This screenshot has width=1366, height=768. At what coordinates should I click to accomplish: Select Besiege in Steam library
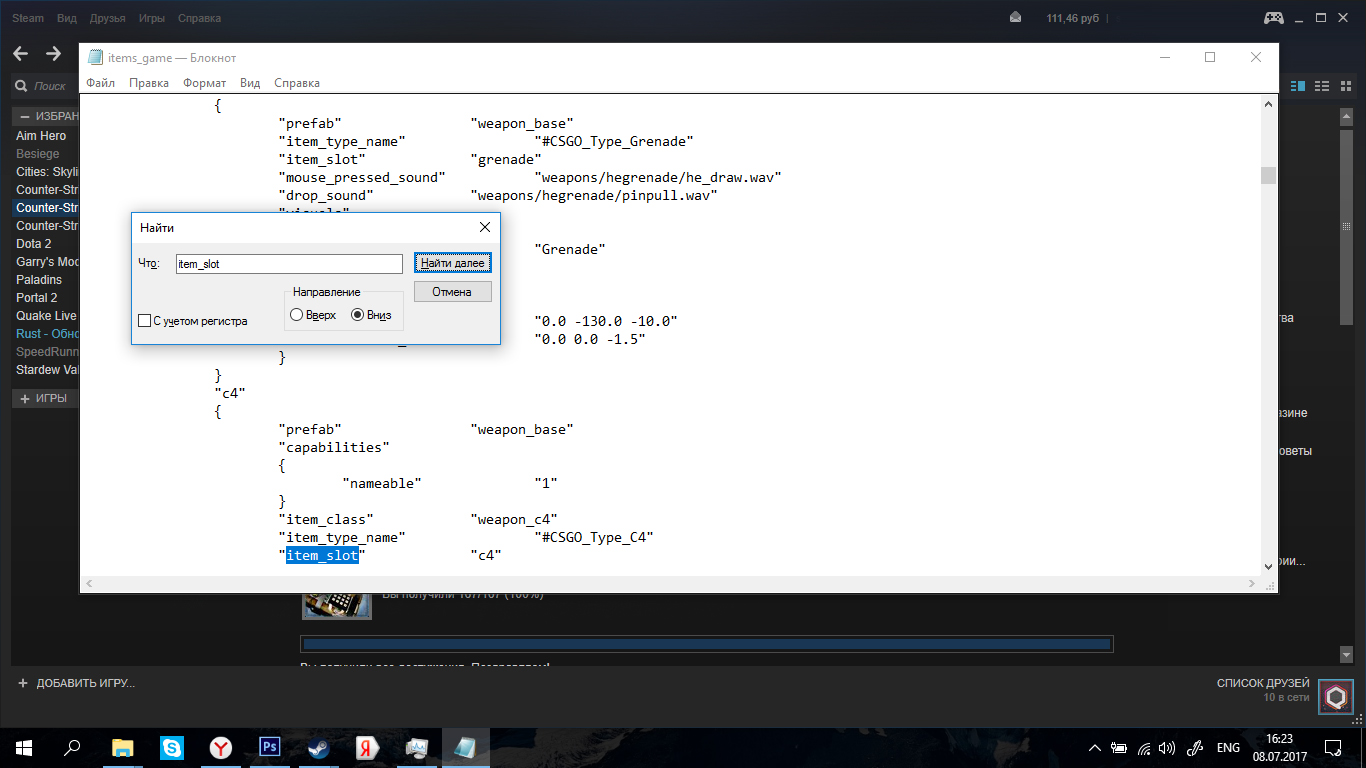(38, 154)
